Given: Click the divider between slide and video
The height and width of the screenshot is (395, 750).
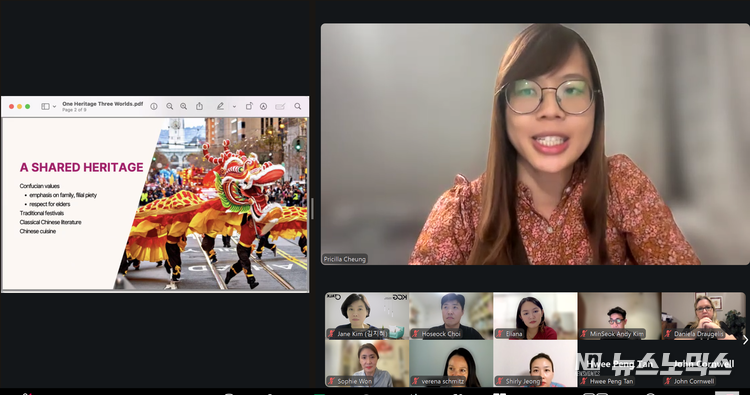Looking at the screenshot, I should coord(312,209).
